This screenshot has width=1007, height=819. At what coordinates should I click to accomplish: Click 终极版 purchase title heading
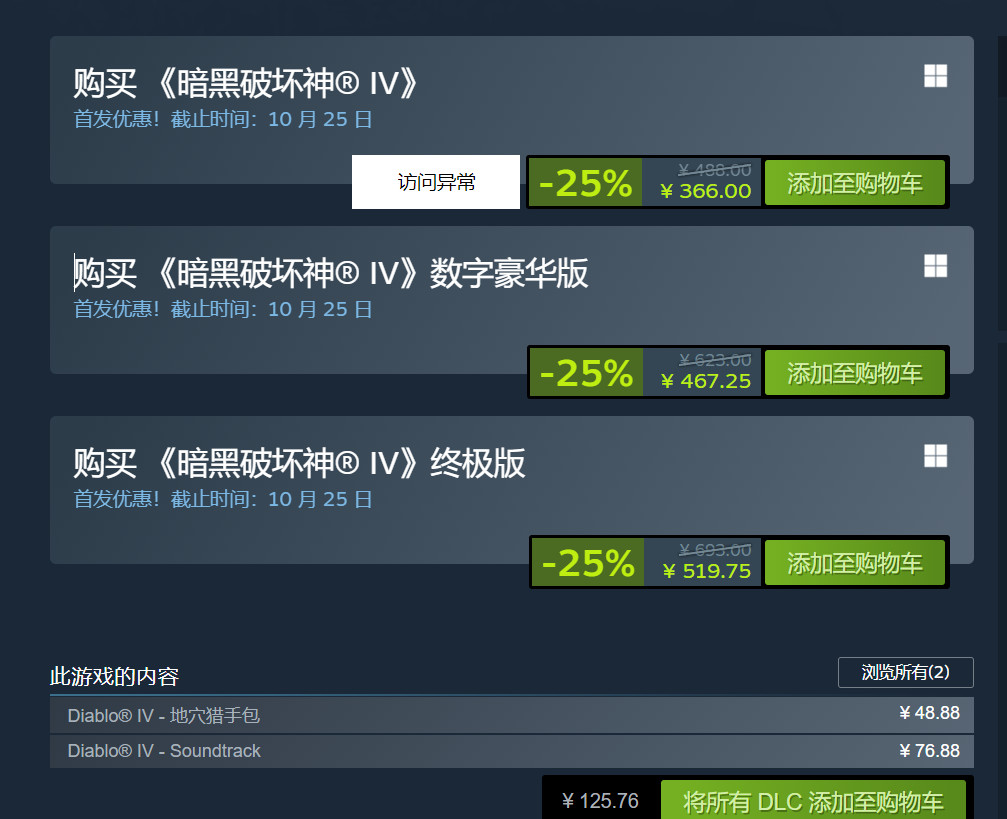[299, 463]
